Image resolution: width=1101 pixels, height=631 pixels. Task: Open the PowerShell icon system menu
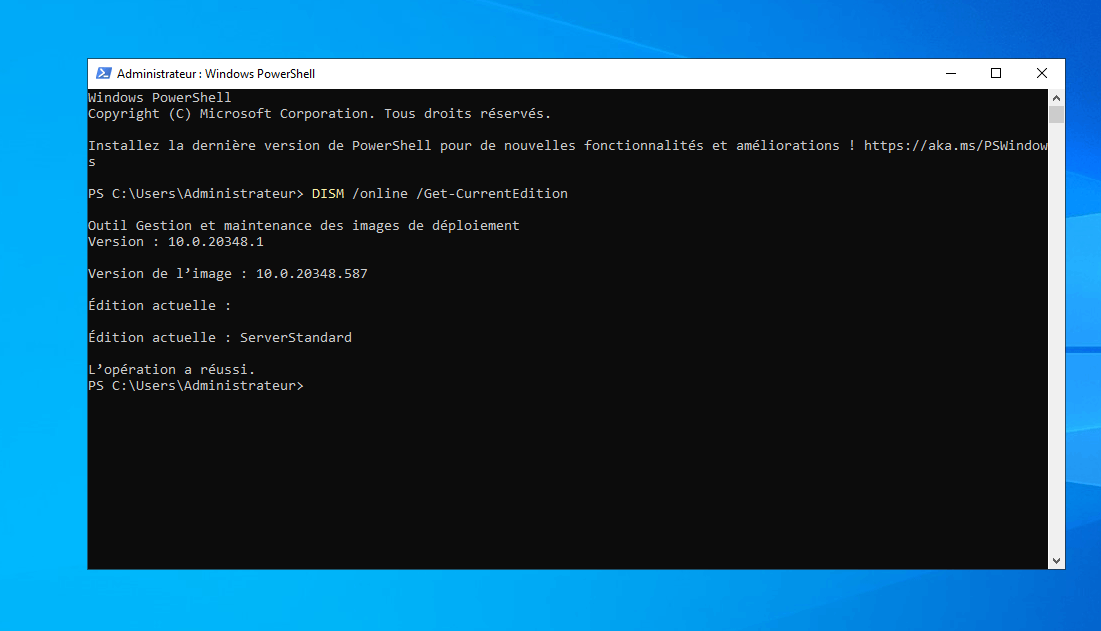point(103,74)
